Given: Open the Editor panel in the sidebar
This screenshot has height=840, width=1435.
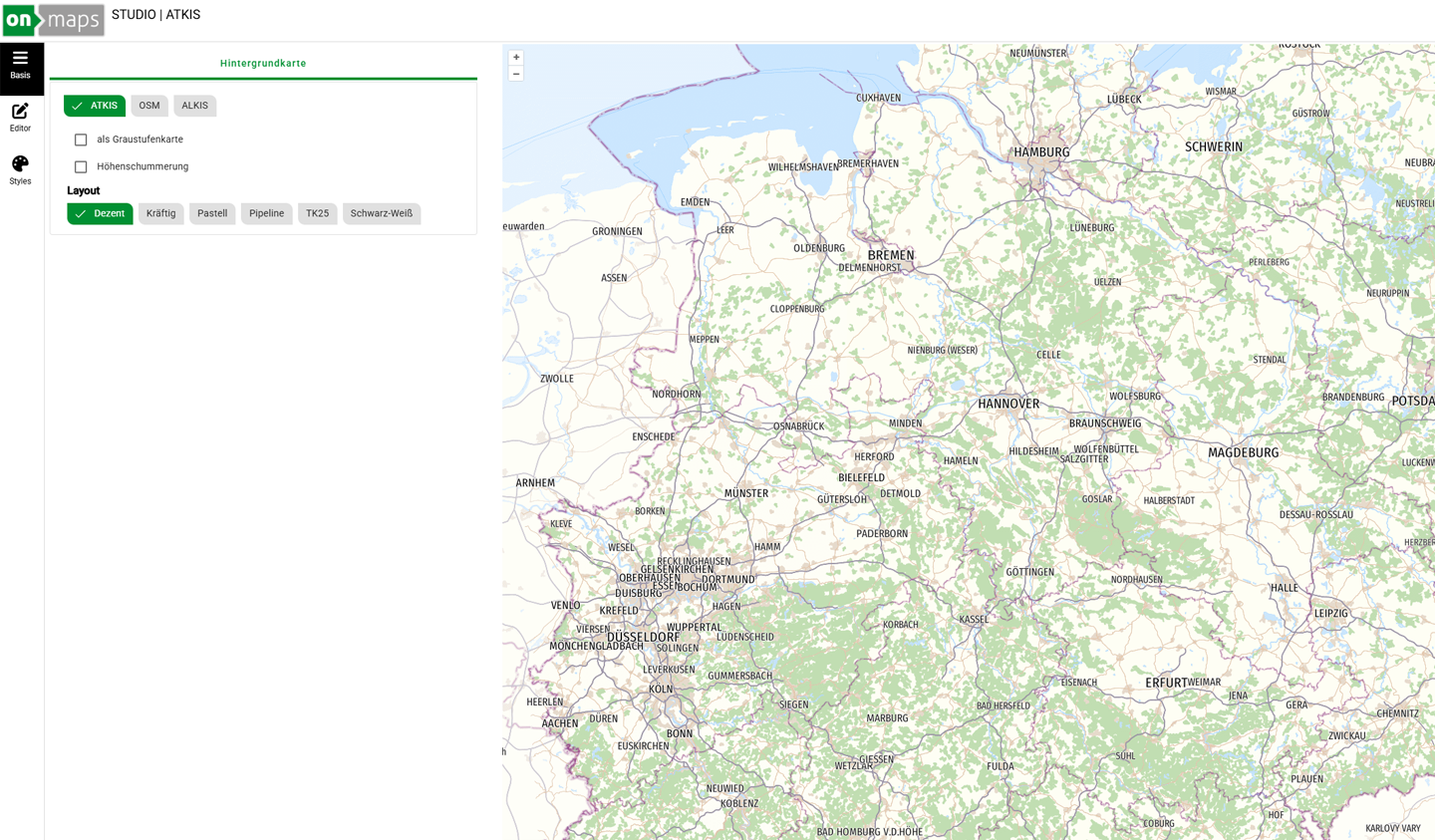Looking at the screenshot, I should click(x=21, y=118).
